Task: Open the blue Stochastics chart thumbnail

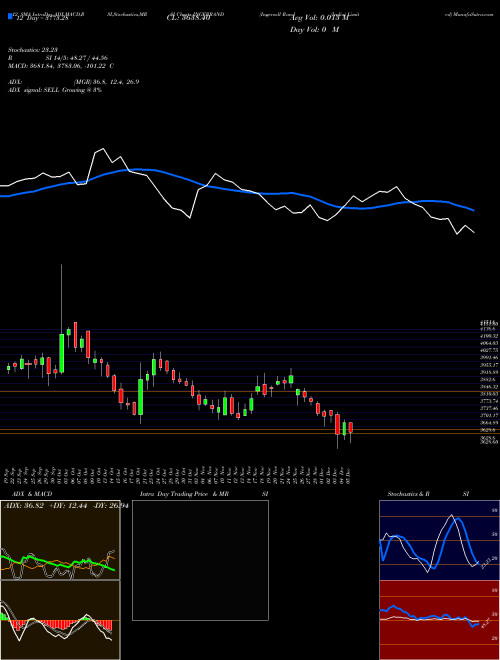Action: [x=439, y=540]
